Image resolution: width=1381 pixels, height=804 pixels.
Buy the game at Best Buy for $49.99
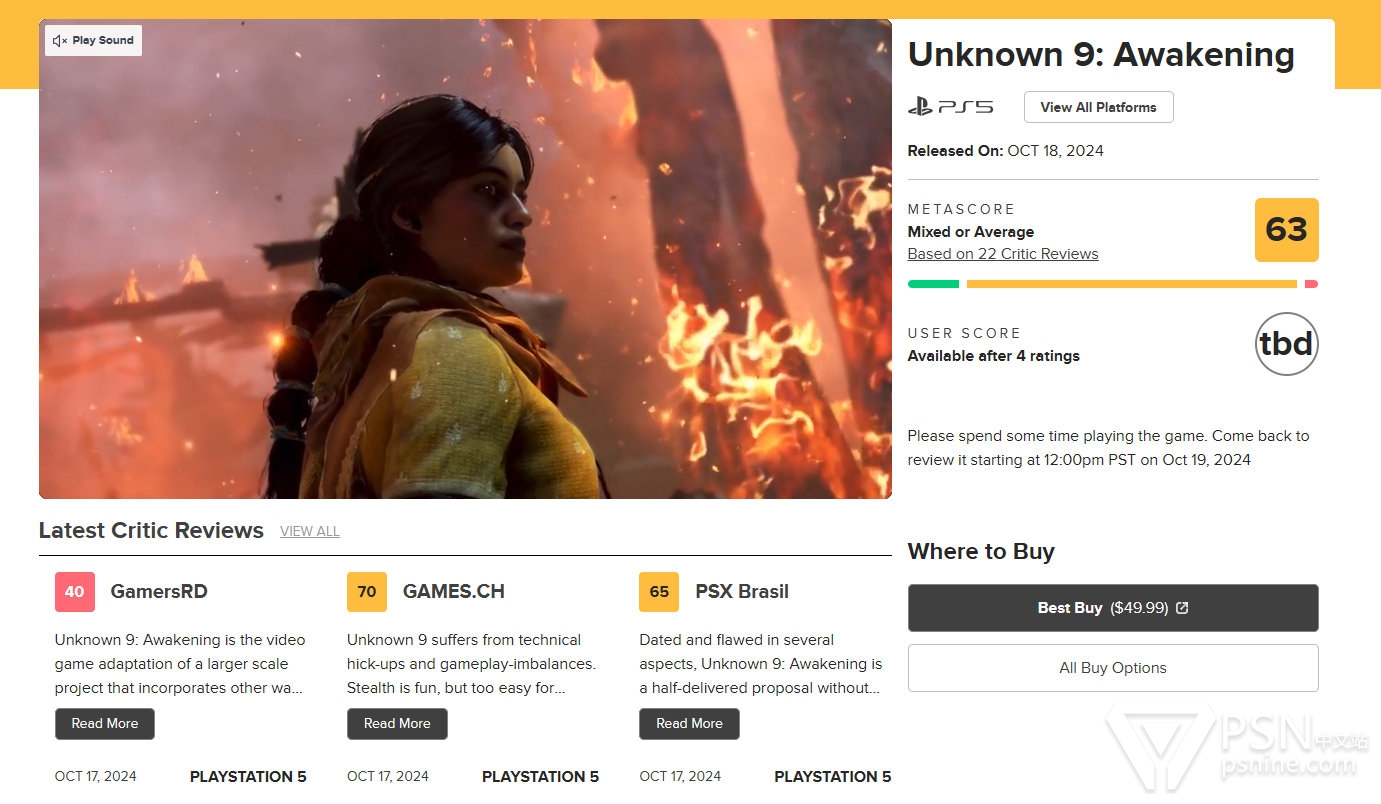pyautogui.click(x=1113, y=608)
